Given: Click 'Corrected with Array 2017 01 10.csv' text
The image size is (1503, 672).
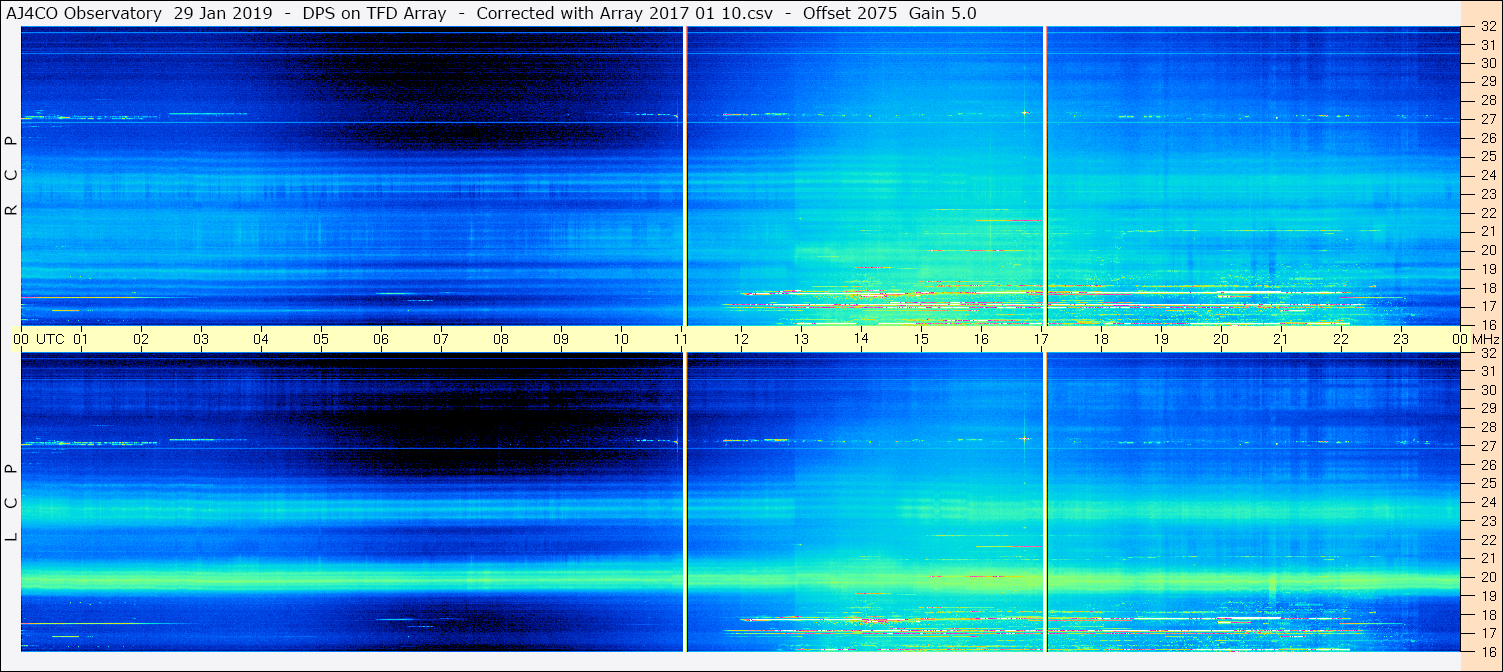Looking at the screenshot, I should (x=624, y=13).
